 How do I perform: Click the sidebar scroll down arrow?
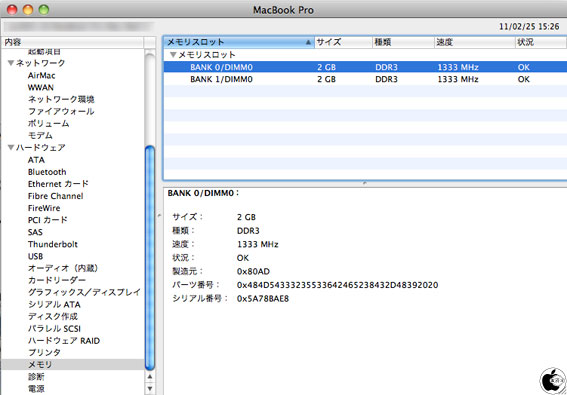tap(150, 389)
